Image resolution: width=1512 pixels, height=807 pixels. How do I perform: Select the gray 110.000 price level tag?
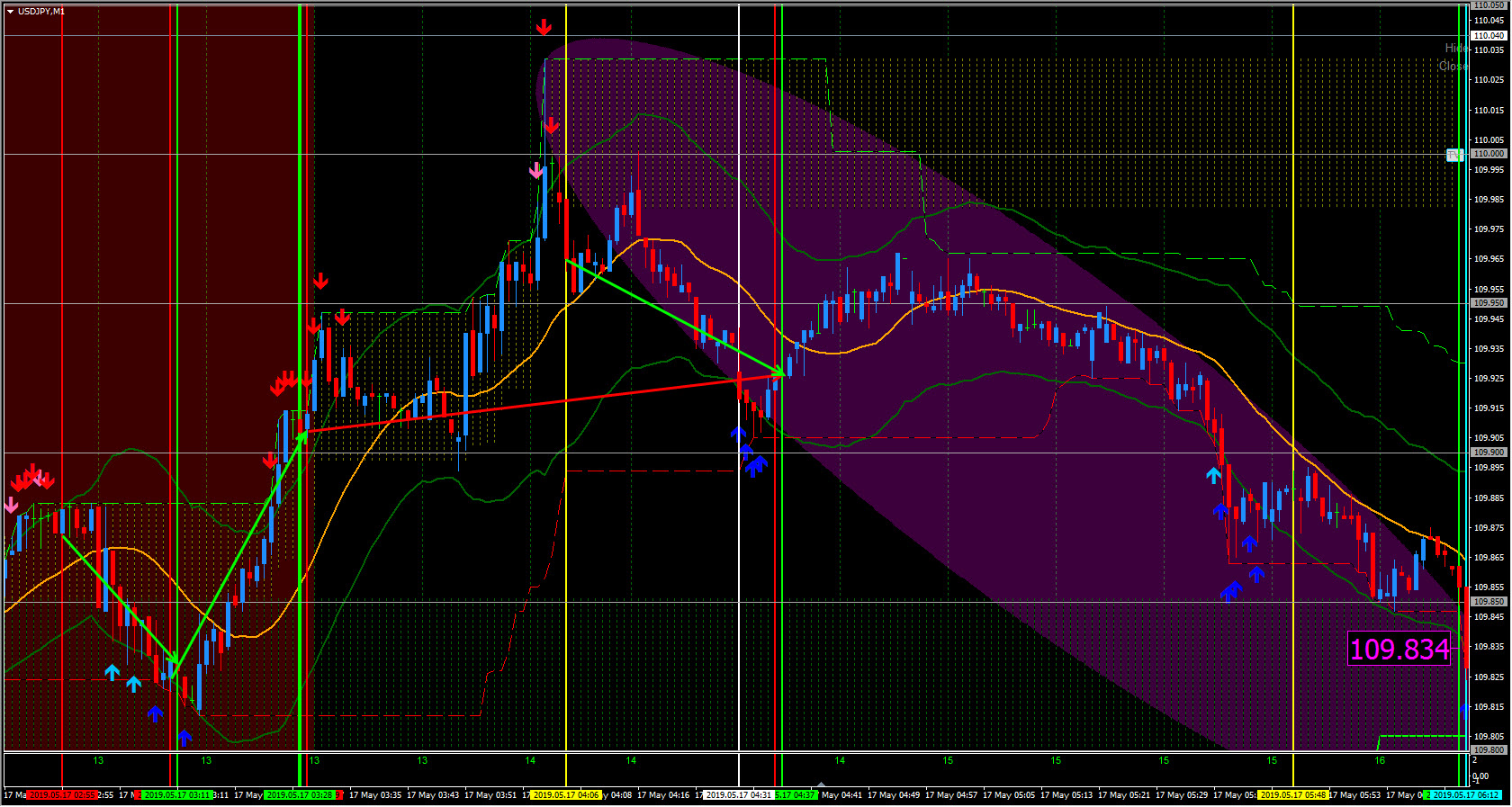coord(1489,154)
